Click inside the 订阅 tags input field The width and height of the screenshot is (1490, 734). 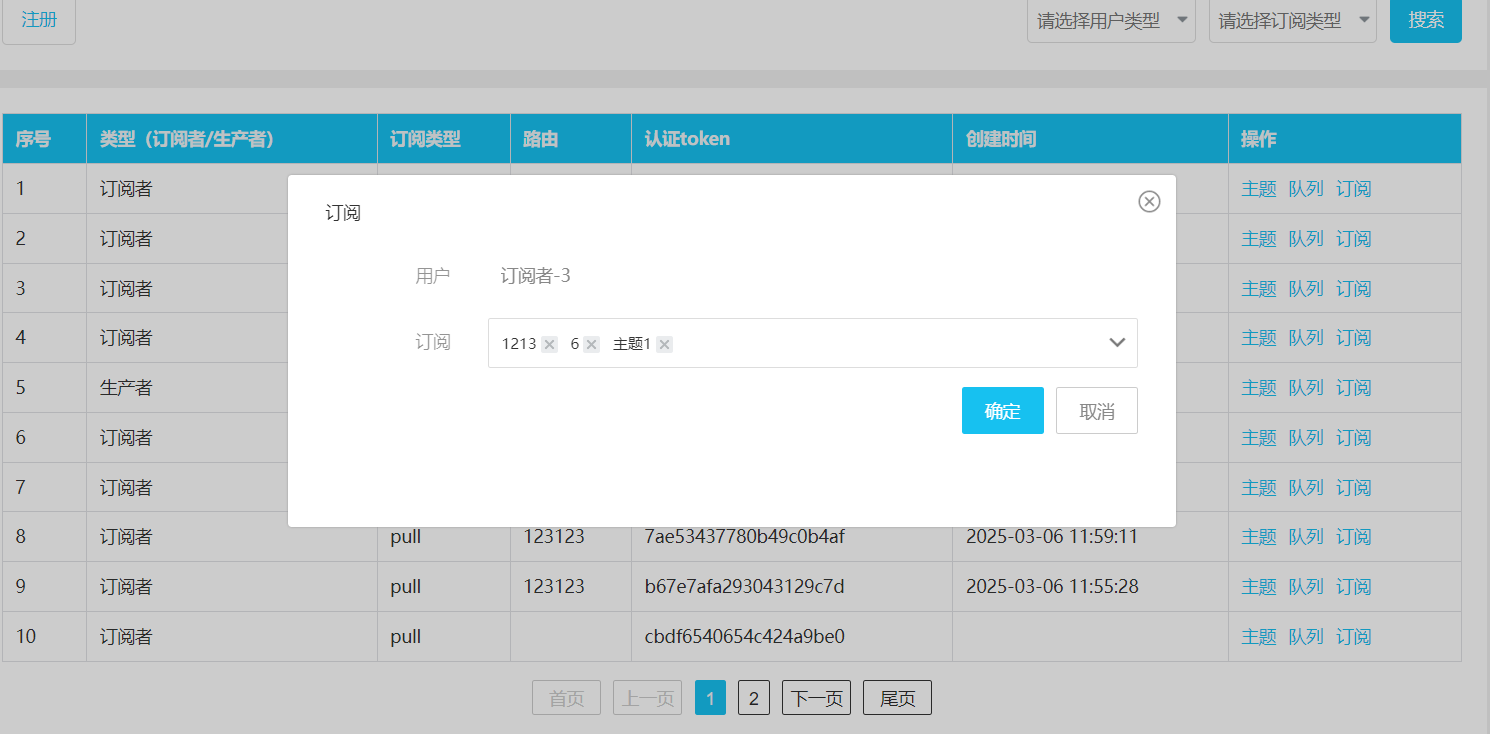880,343
